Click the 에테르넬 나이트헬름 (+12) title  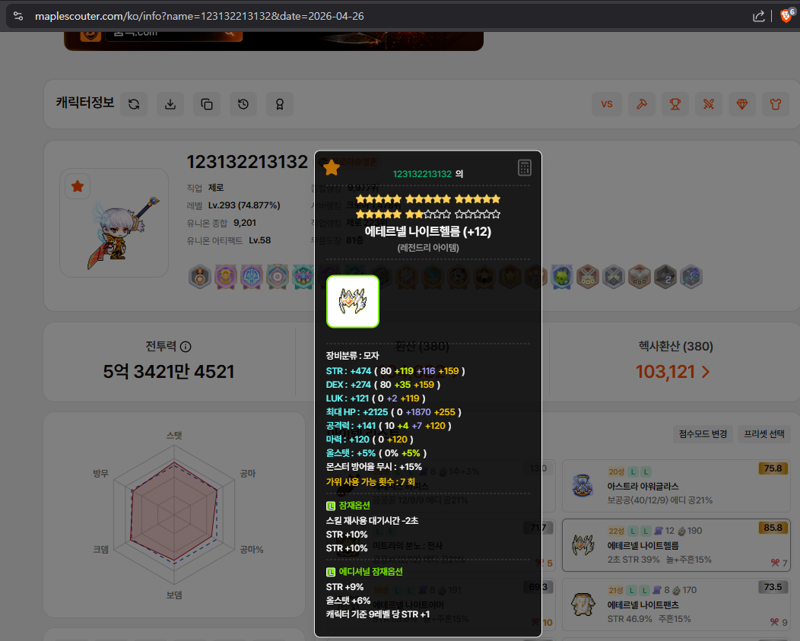click(428, 232)
